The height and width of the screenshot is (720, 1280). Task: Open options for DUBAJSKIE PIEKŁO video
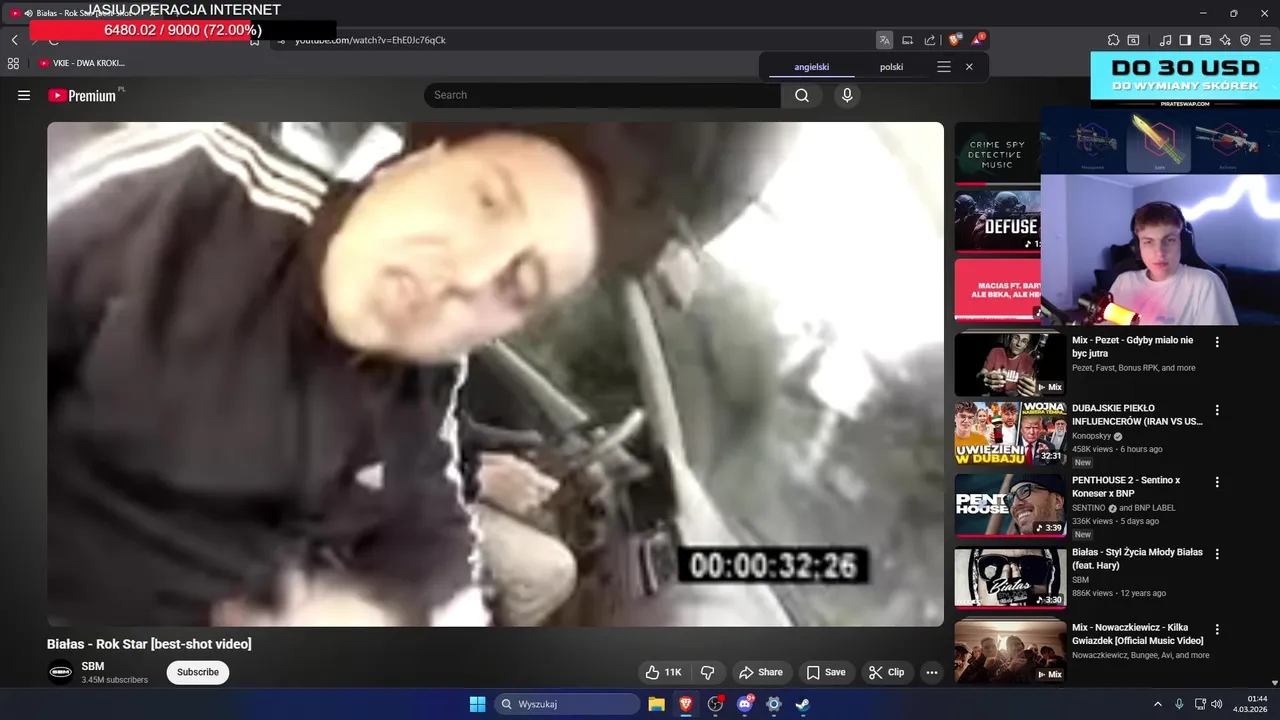(x=1217, y=410)
